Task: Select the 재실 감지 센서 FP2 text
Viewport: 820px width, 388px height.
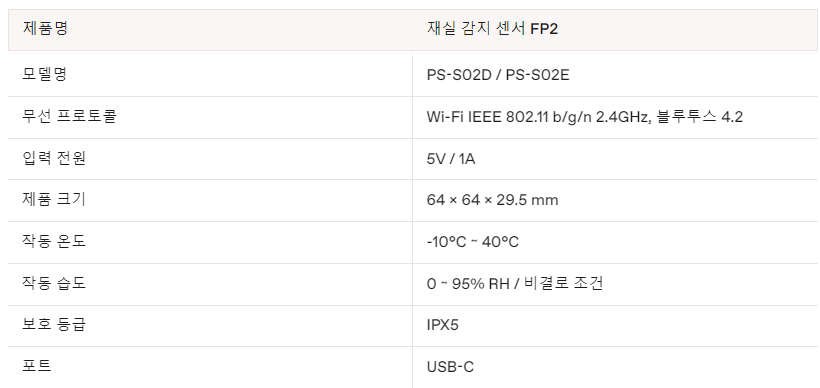Action: tap(492, 29)
